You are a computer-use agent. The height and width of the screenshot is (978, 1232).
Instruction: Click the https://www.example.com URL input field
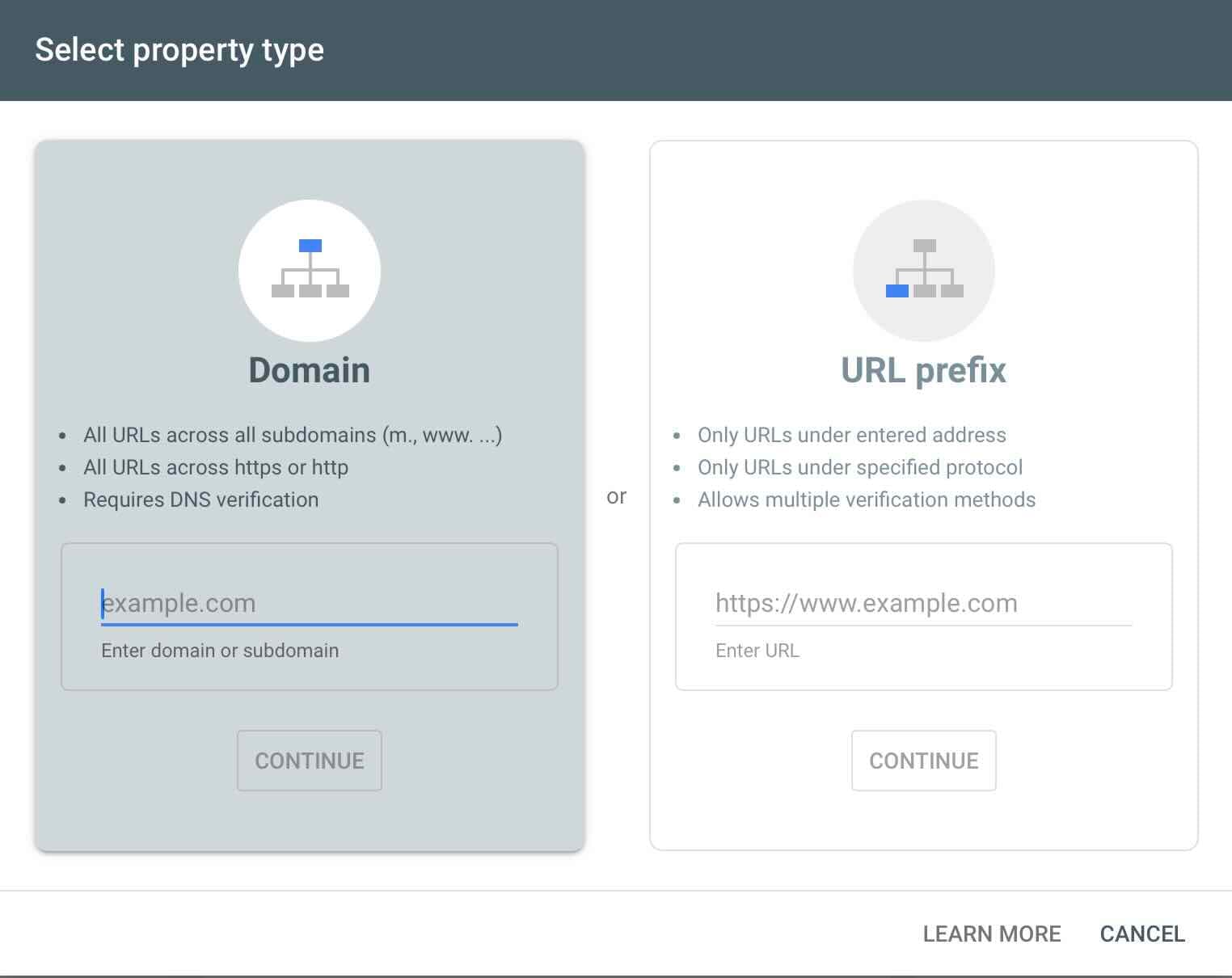tap(922, 603)
